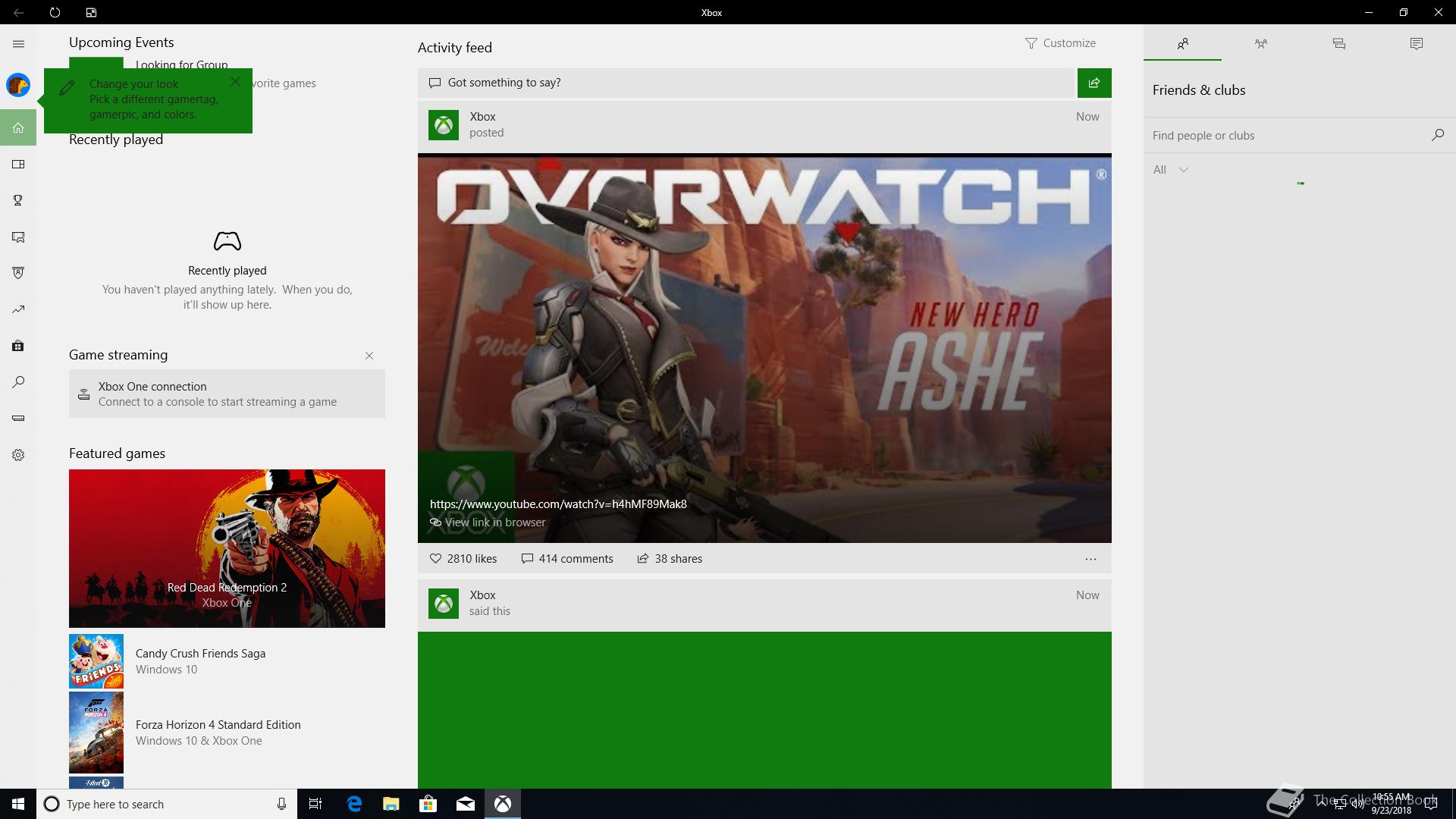The image size is (1456, 819).
Task: Dismiss the Change your look tip
Action: click(x=235, y=81)
